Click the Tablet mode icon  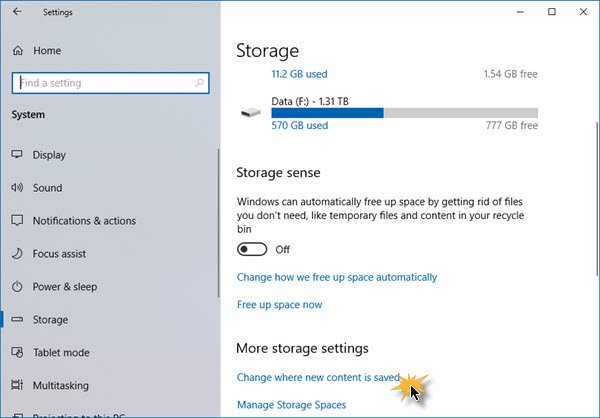point(17,353)
